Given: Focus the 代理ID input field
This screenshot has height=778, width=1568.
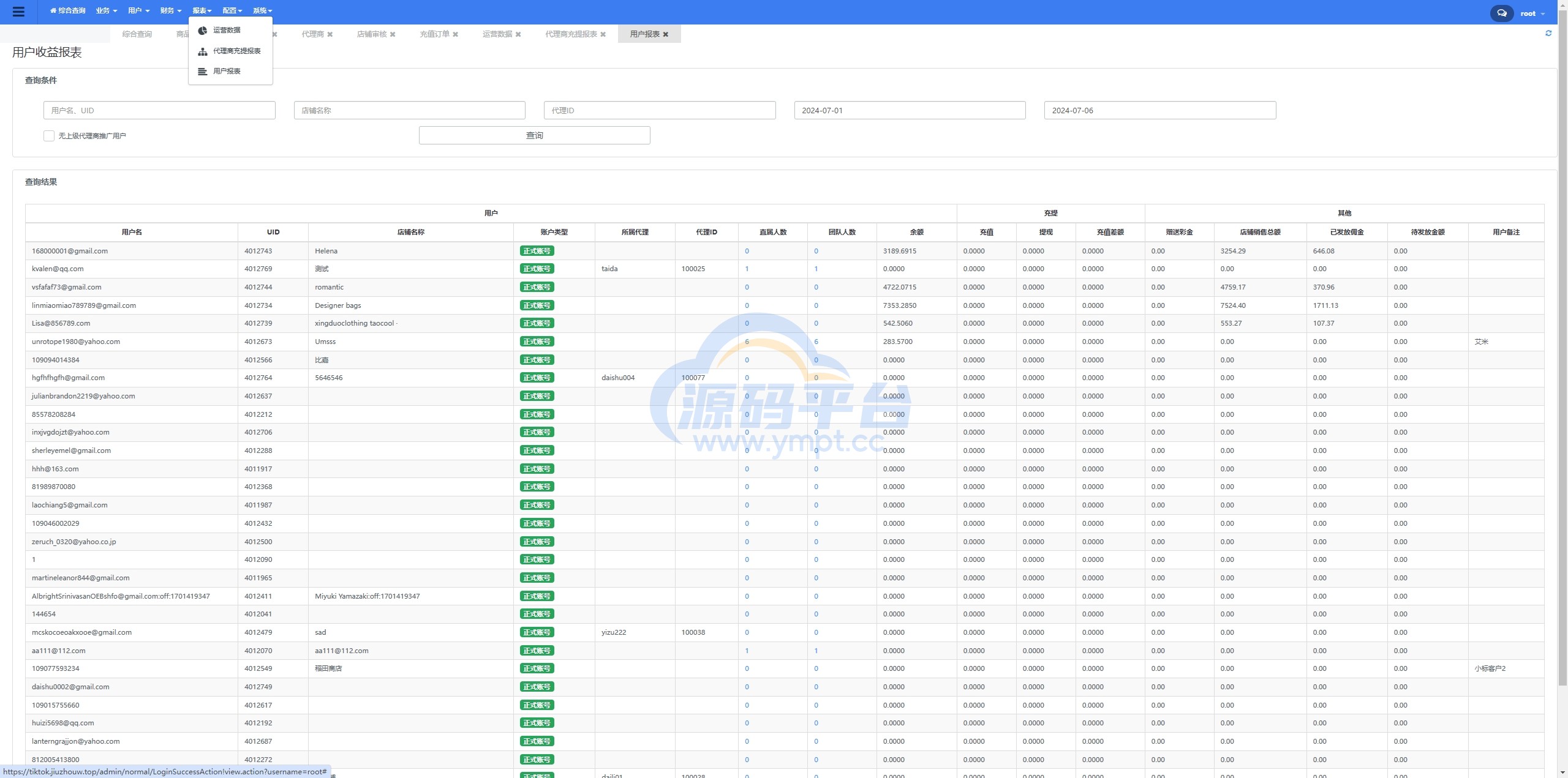Looking at the screenshot, I should tap(660, 111).
